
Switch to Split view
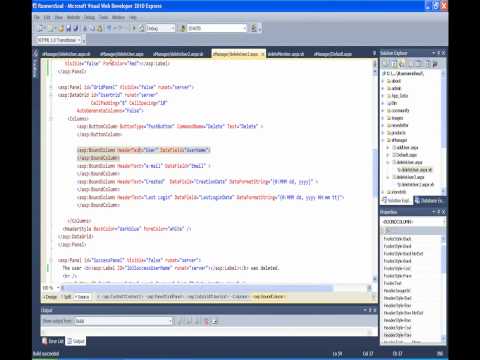click(67, 297)
